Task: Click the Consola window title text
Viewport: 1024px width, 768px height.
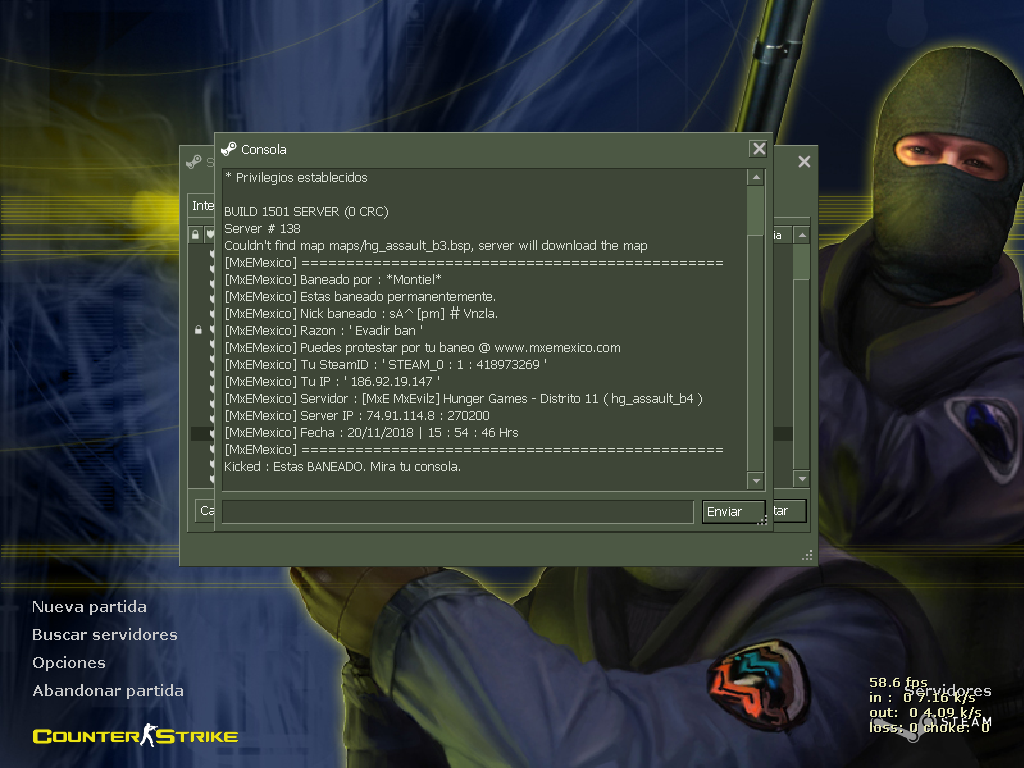Action: coord(264,150)
